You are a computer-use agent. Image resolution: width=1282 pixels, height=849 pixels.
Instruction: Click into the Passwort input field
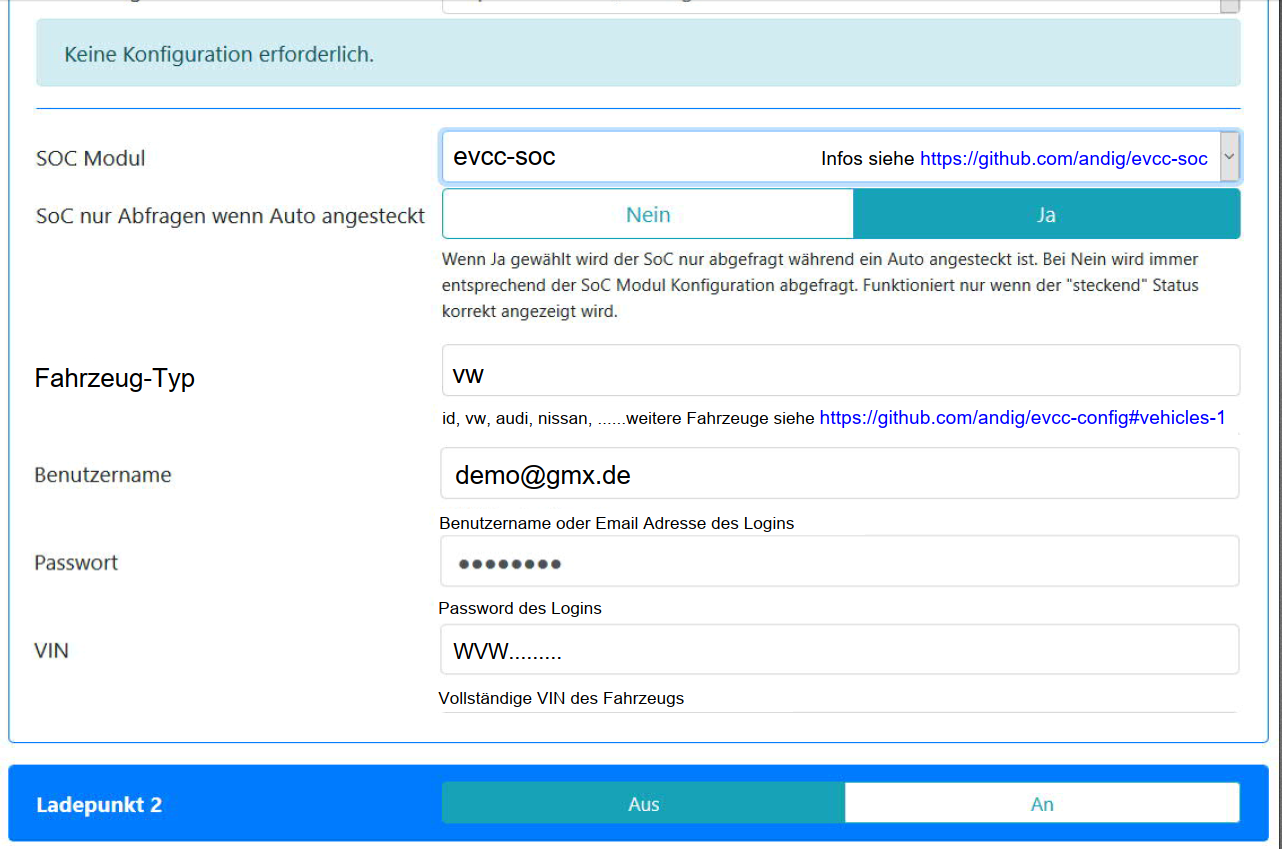click(840, 562)
